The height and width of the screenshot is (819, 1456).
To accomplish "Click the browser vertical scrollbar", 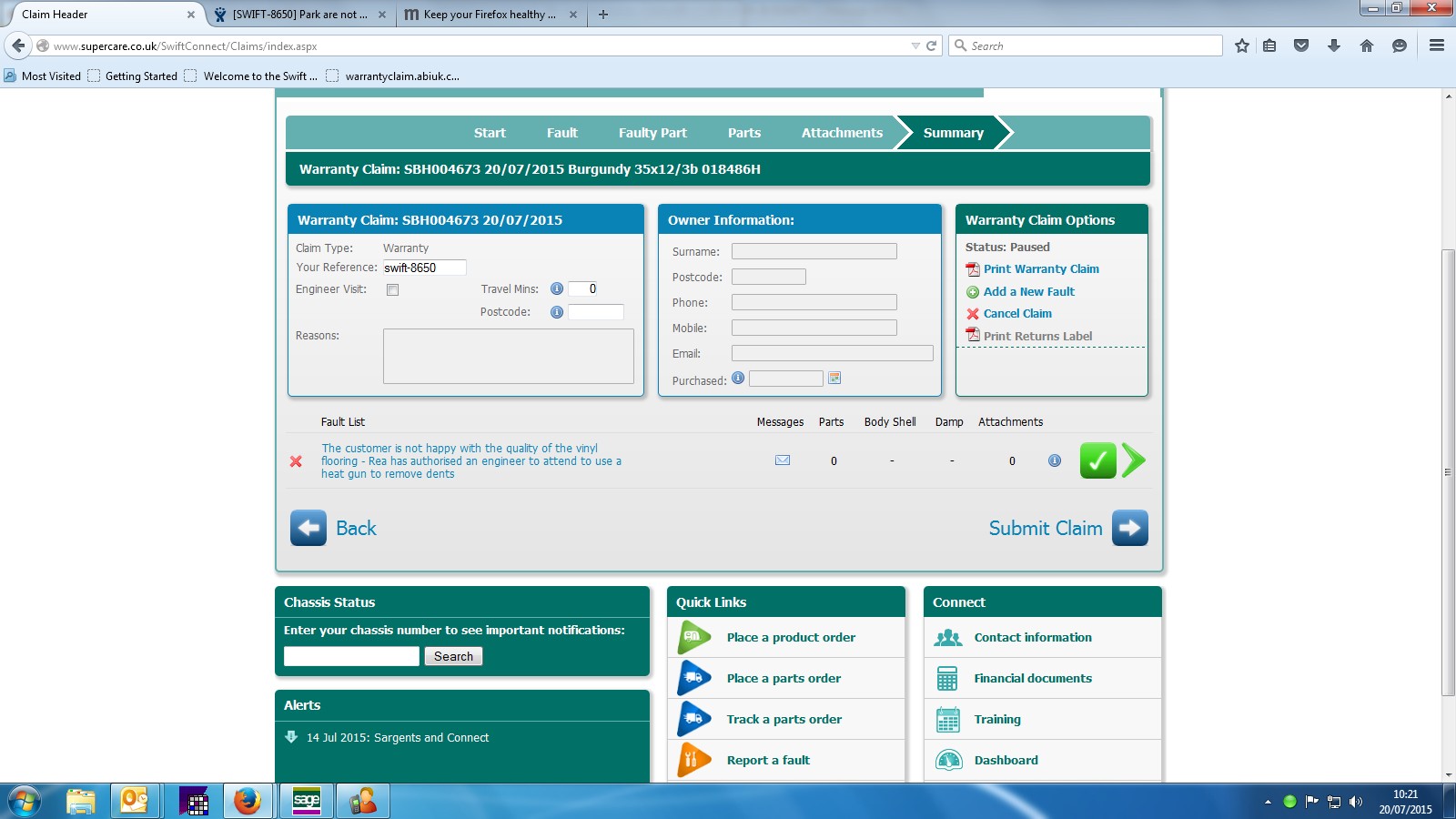I will [1448, 473].
